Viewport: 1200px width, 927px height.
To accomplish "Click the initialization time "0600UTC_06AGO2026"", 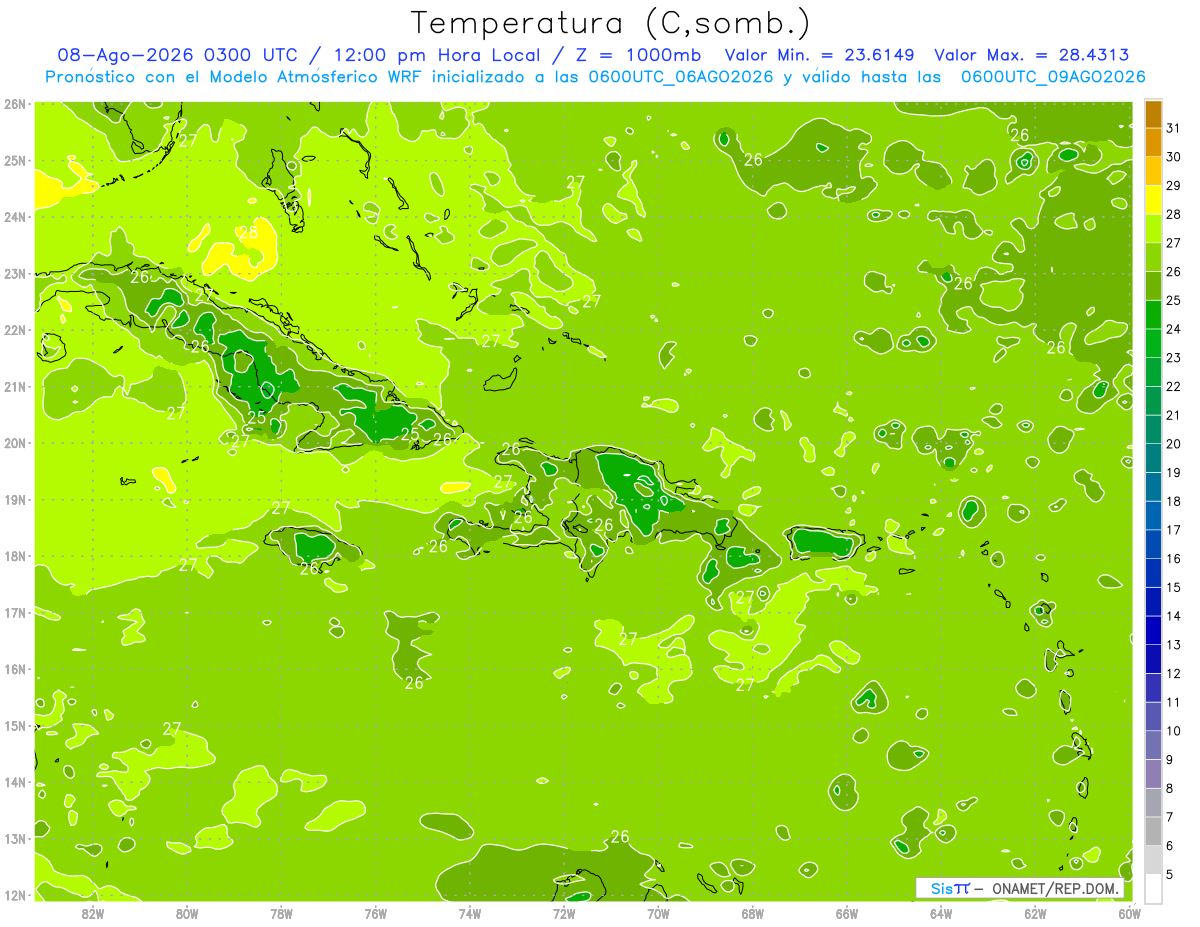I will click(x=682, y=77).
